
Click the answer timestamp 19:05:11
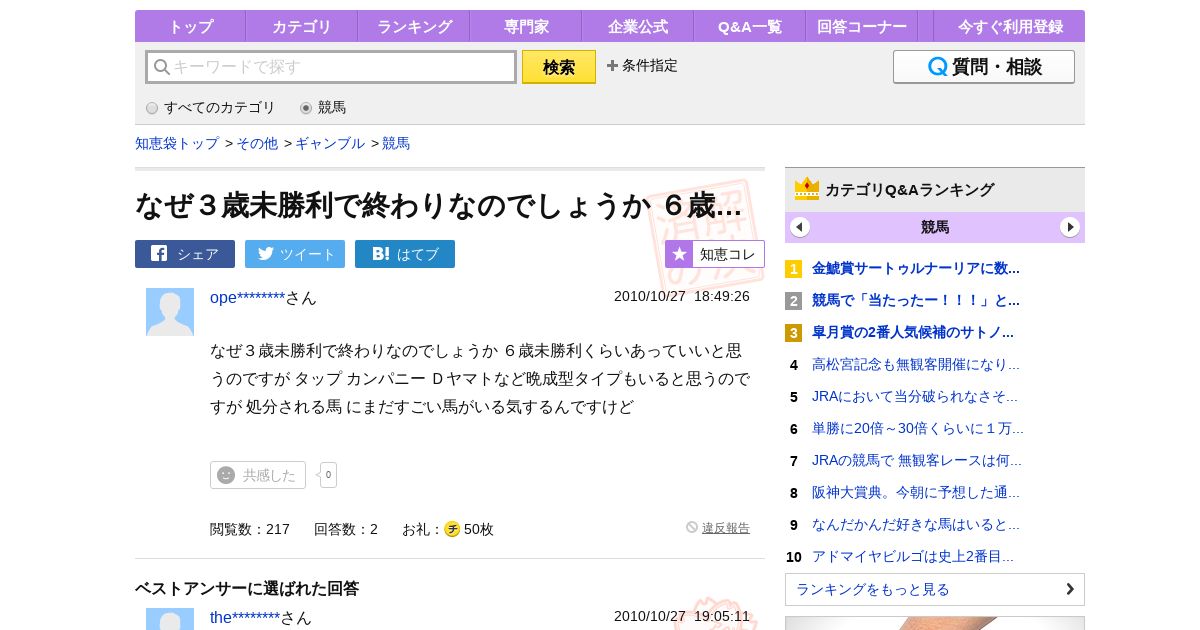[722, 616]
